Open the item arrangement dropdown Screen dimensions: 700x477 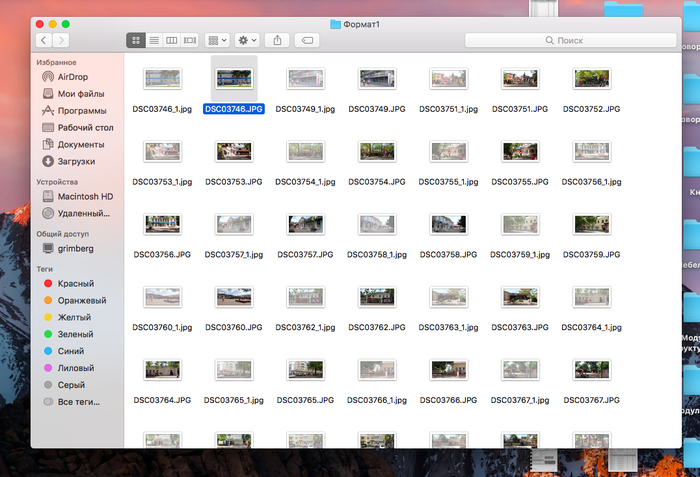[216, 40]
